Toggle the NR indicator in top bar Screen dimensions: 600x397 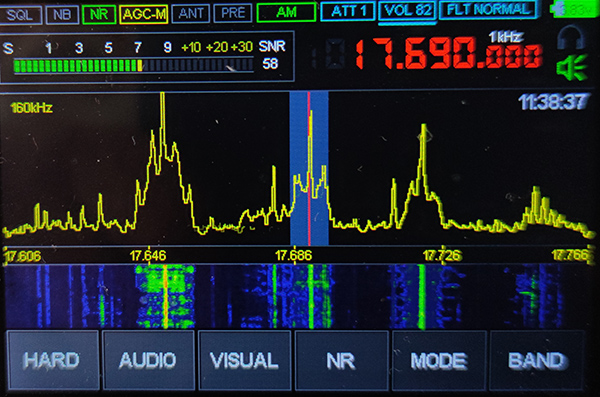click(99, 15)
